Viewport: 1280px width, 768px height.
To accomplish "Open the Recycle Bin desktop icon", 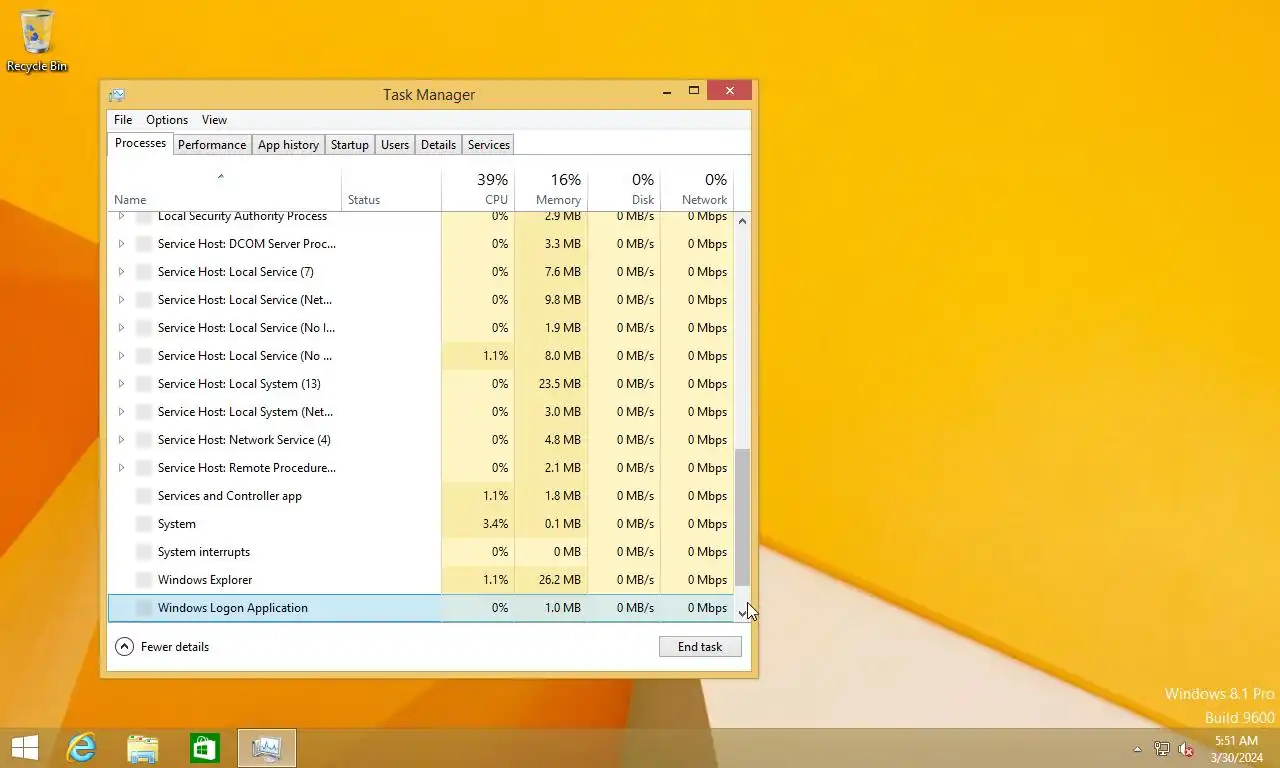I will (37, 40).
